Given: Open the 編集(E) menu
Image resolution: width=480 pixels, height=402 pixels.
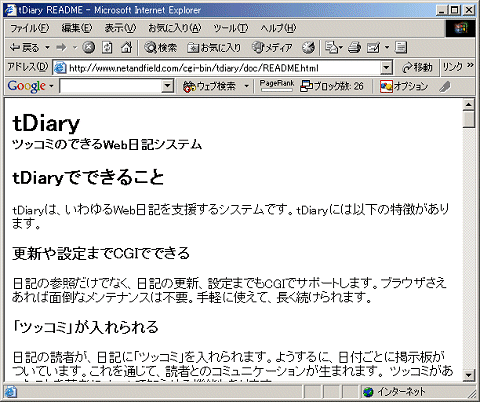Looking at the screenshot, I should tap(77, 28).
